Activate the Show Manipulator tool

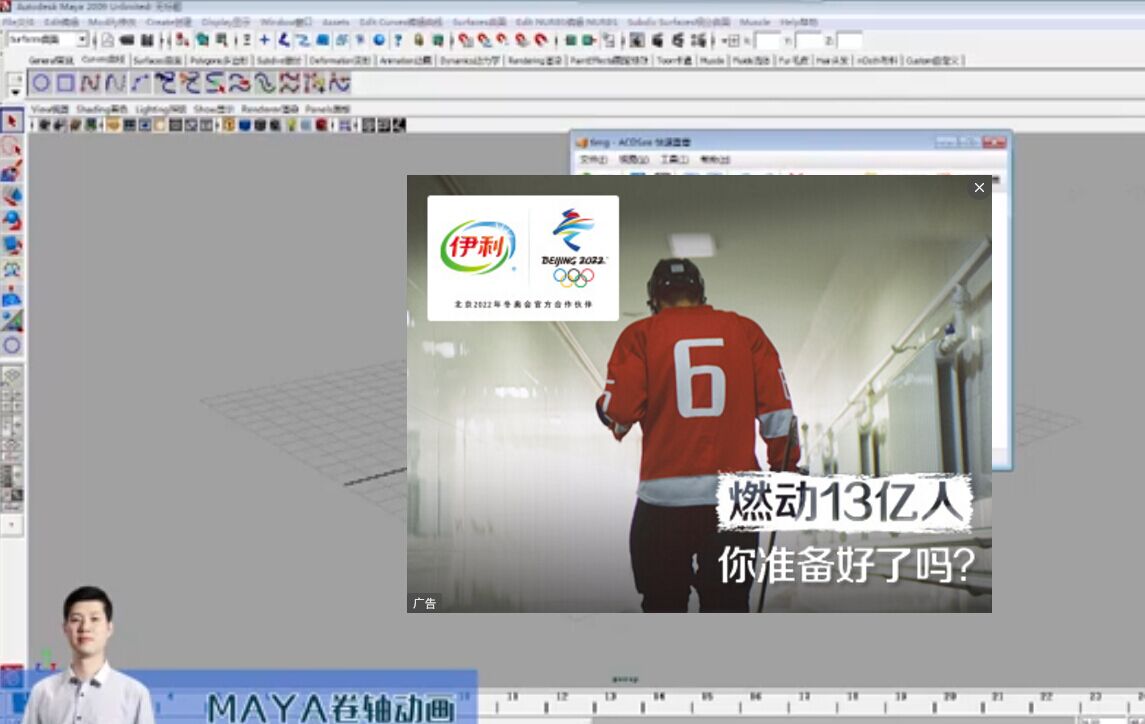[x=12, y=320]
